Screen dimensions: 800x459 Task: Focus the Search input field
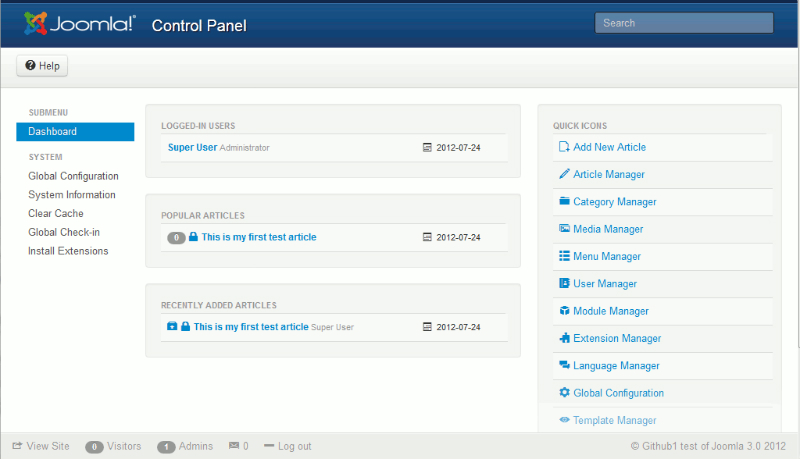[x=684, y=23]
